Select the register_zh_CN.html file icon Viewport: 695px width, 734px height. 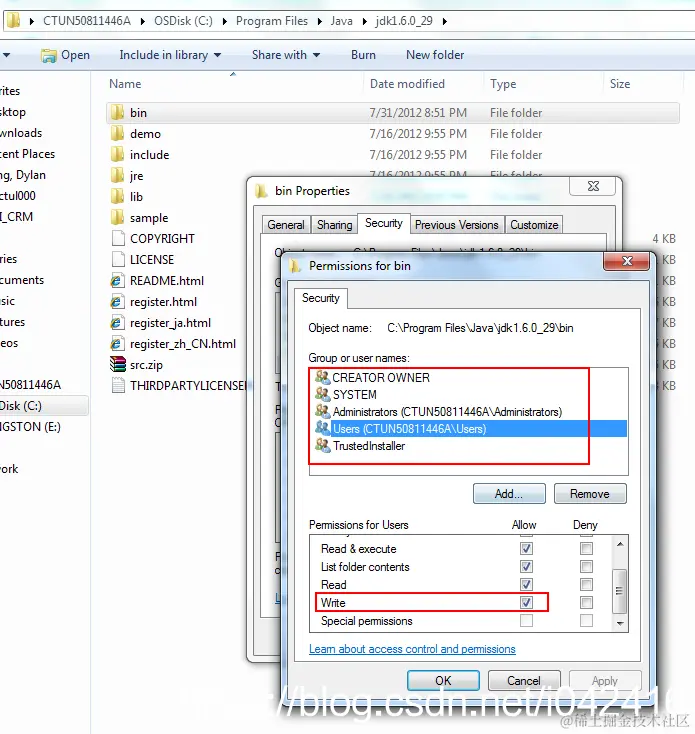pyautogui.click(x=117, y=344)
